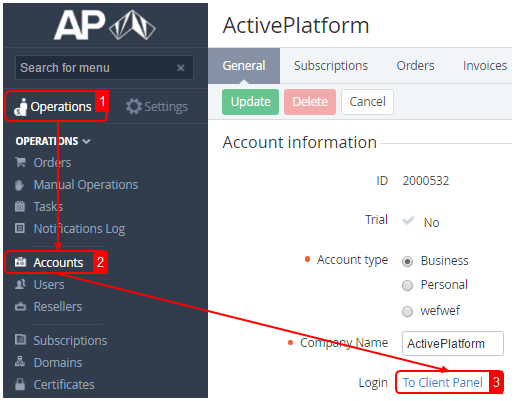Viewport: 515px width, 401px height.
Task: Clear the menu search with the X icon
Action: tap(181, 68)
